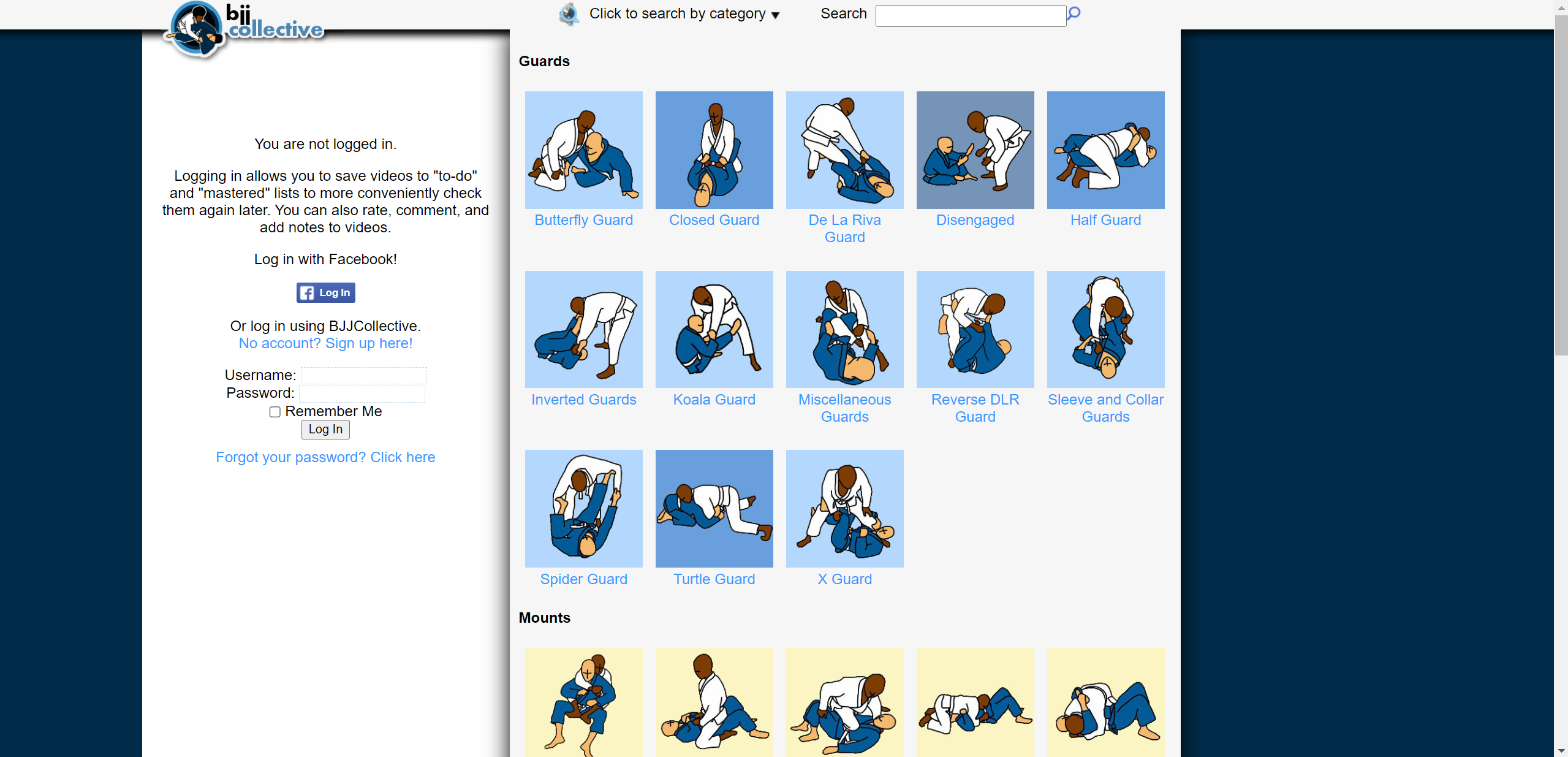Open the Half Guard illustration

(1105, 150)
